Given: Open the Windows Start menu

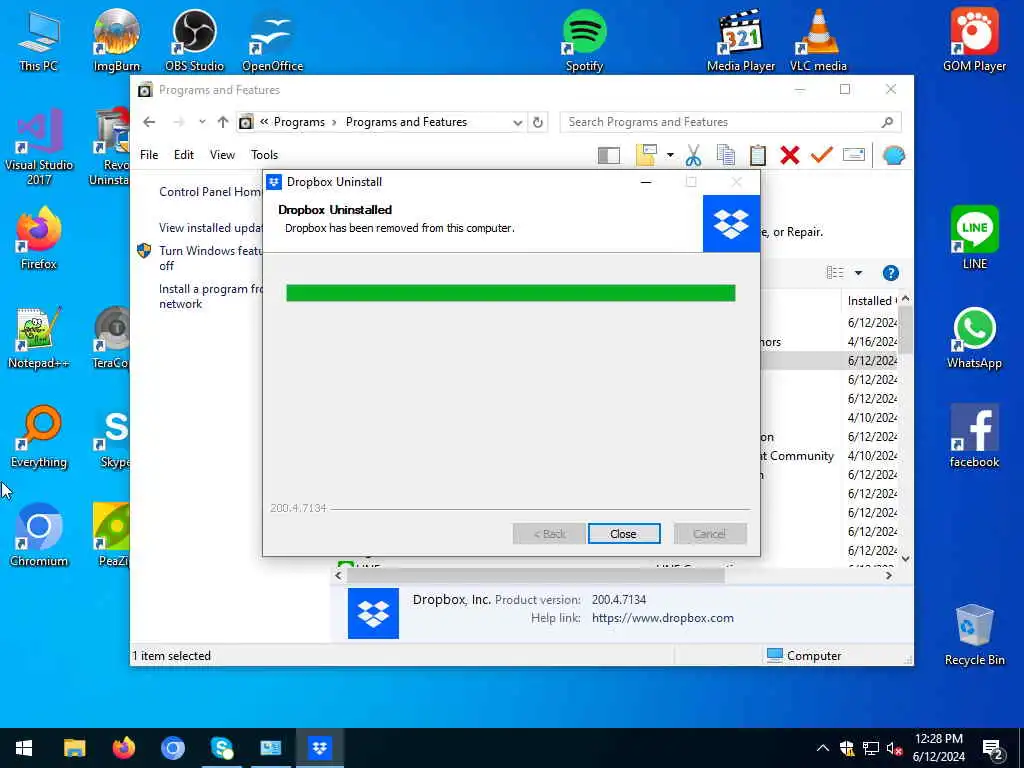Looking at the screenshot, I should [x=24, y=748].
